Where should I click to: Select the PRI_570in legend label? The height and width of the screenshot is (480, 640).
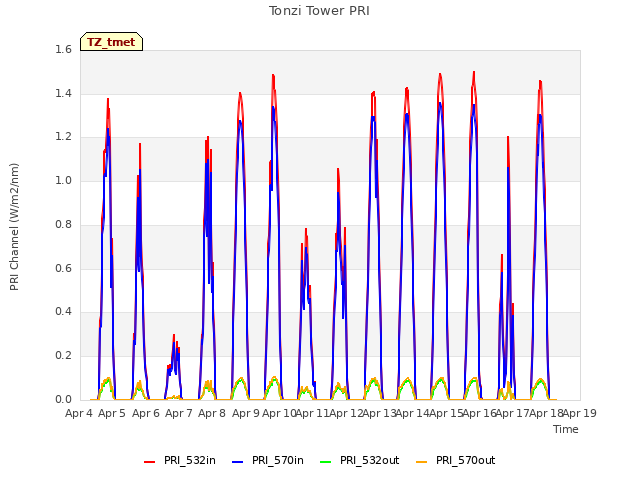[x=278, y=460]
